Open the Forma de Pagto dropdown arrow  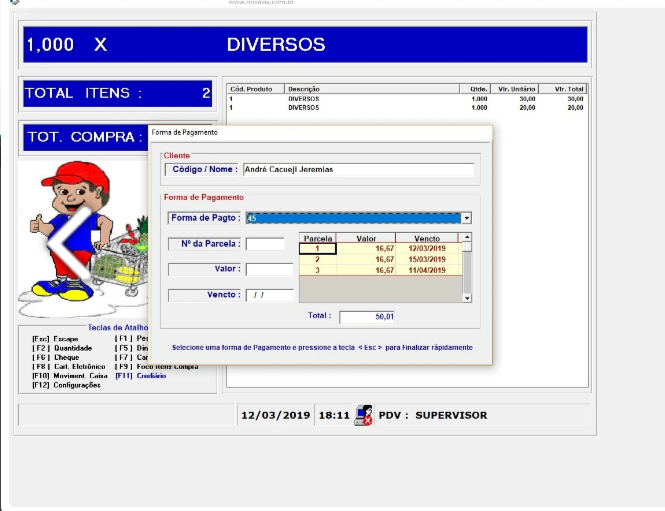pos(466,218)
